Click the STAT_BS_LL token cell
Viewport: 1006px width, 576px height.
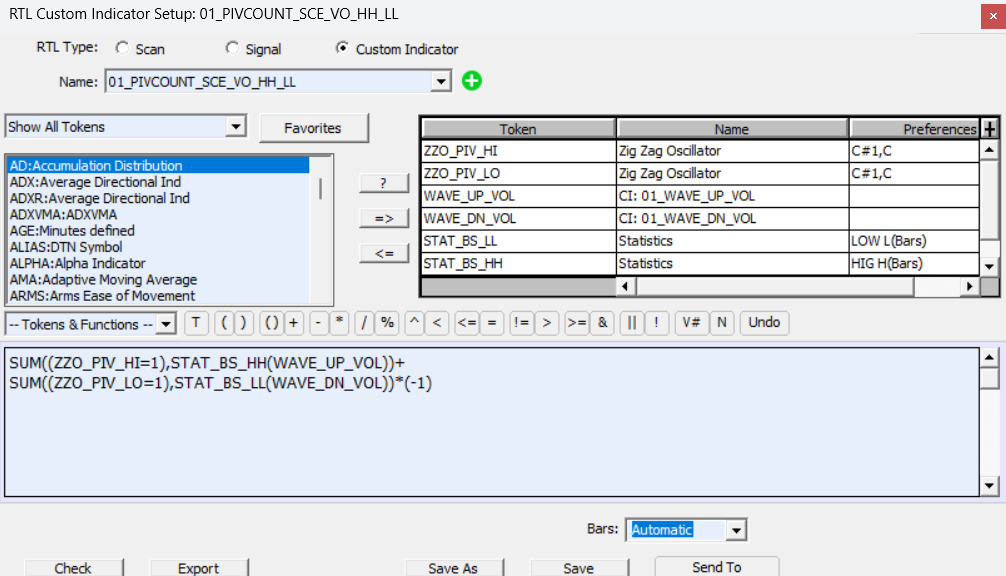pos(518,241)
